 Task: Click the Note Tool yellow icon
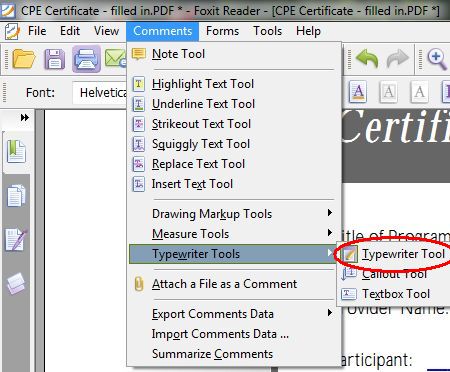pos(139,54)
